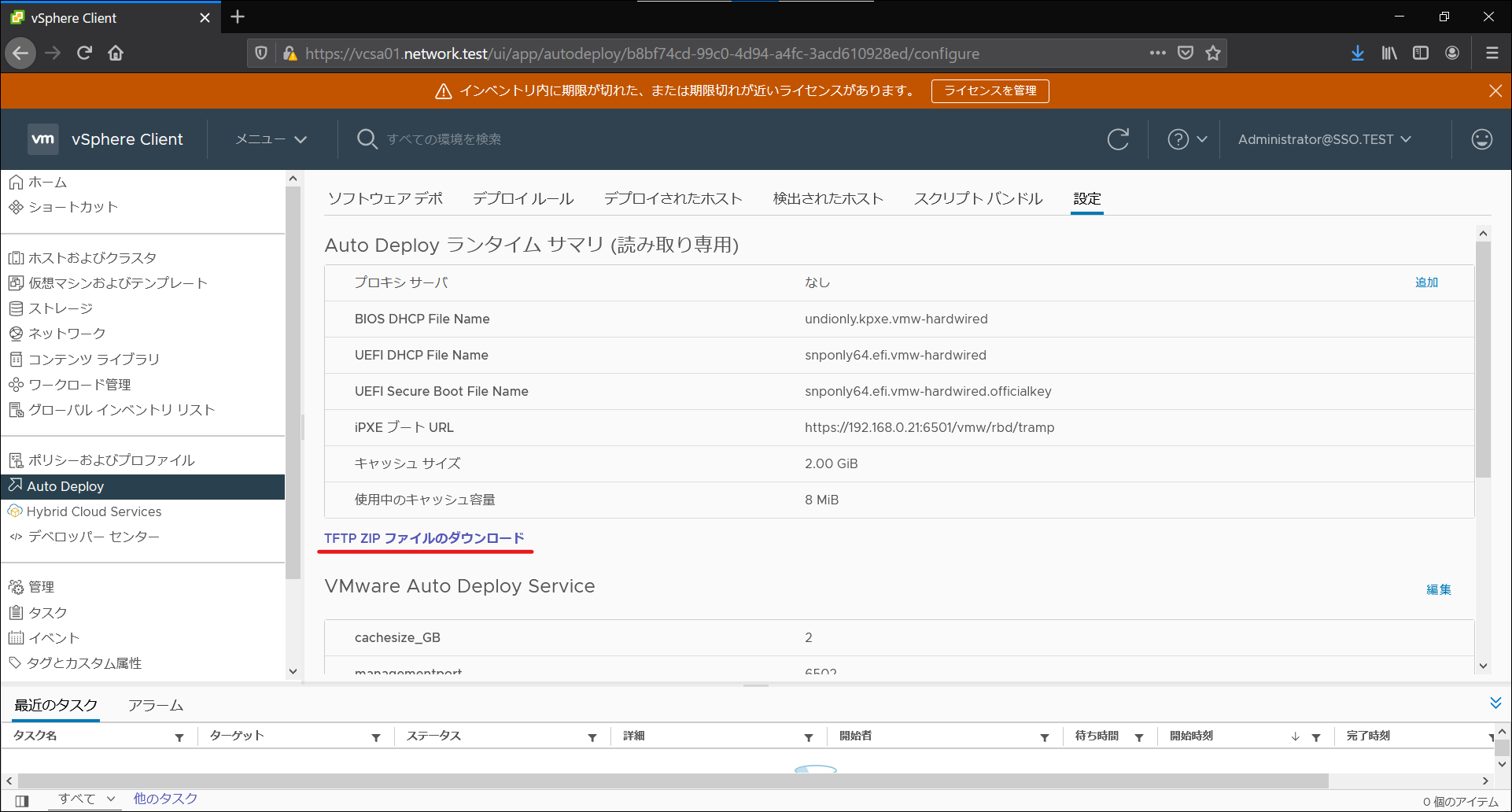Filter the ターゲット column
Viewport: 1512px width, 812px height.
click(x=376, y=737)
